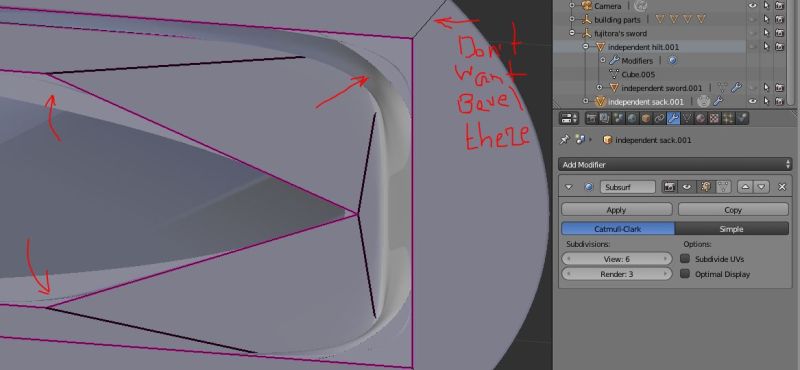Open the World properties tab
Image resolution: width=800 pixels, height=370 pixels.
633,118
